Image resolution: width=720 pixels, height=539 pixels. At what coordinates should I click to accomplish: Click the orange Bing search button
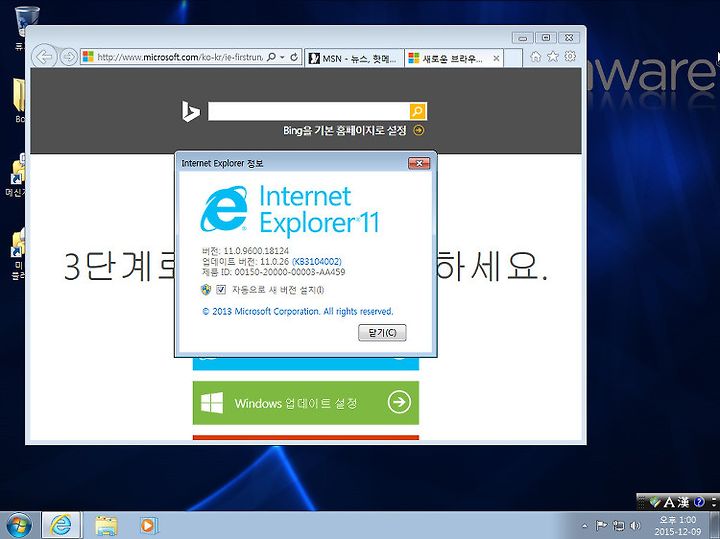click(x=418, y=112)
